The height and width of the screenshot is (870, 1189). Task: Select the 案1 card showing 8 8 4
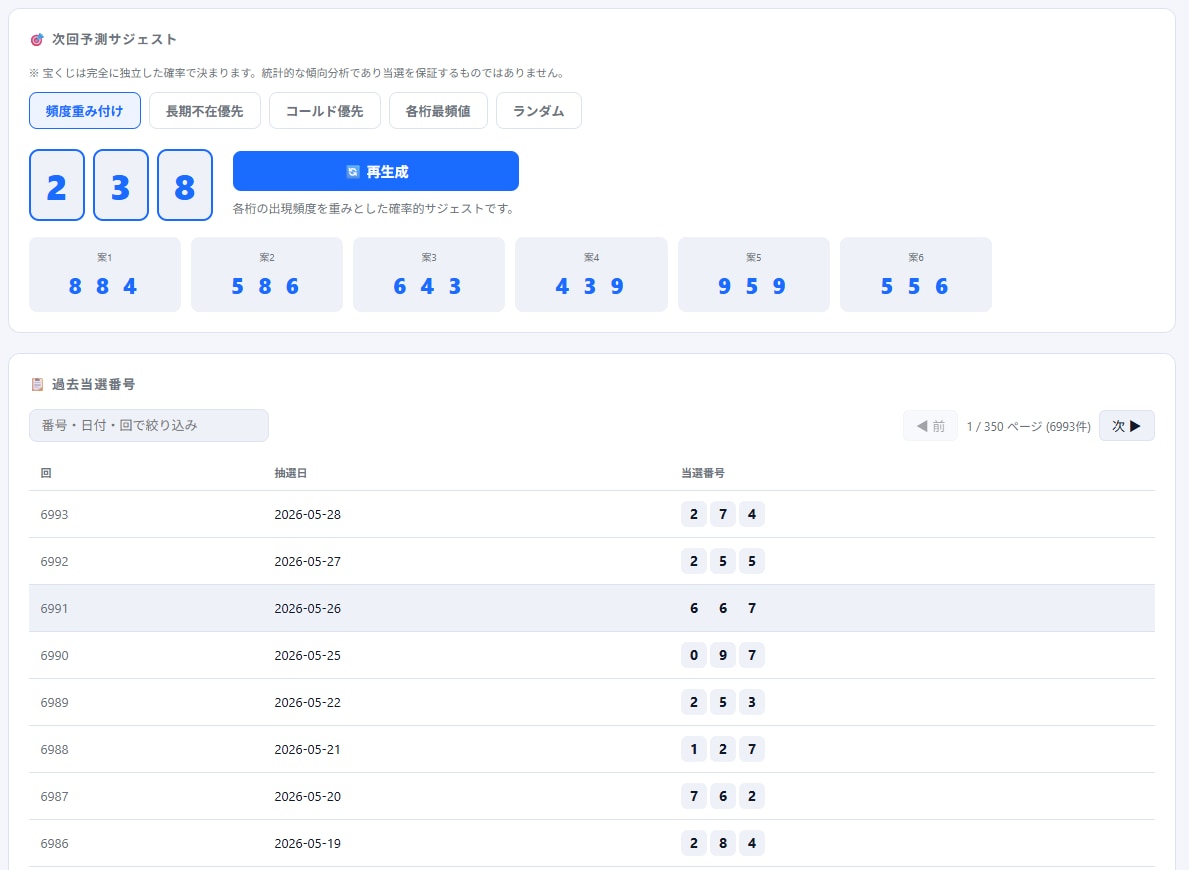[105, 275]
